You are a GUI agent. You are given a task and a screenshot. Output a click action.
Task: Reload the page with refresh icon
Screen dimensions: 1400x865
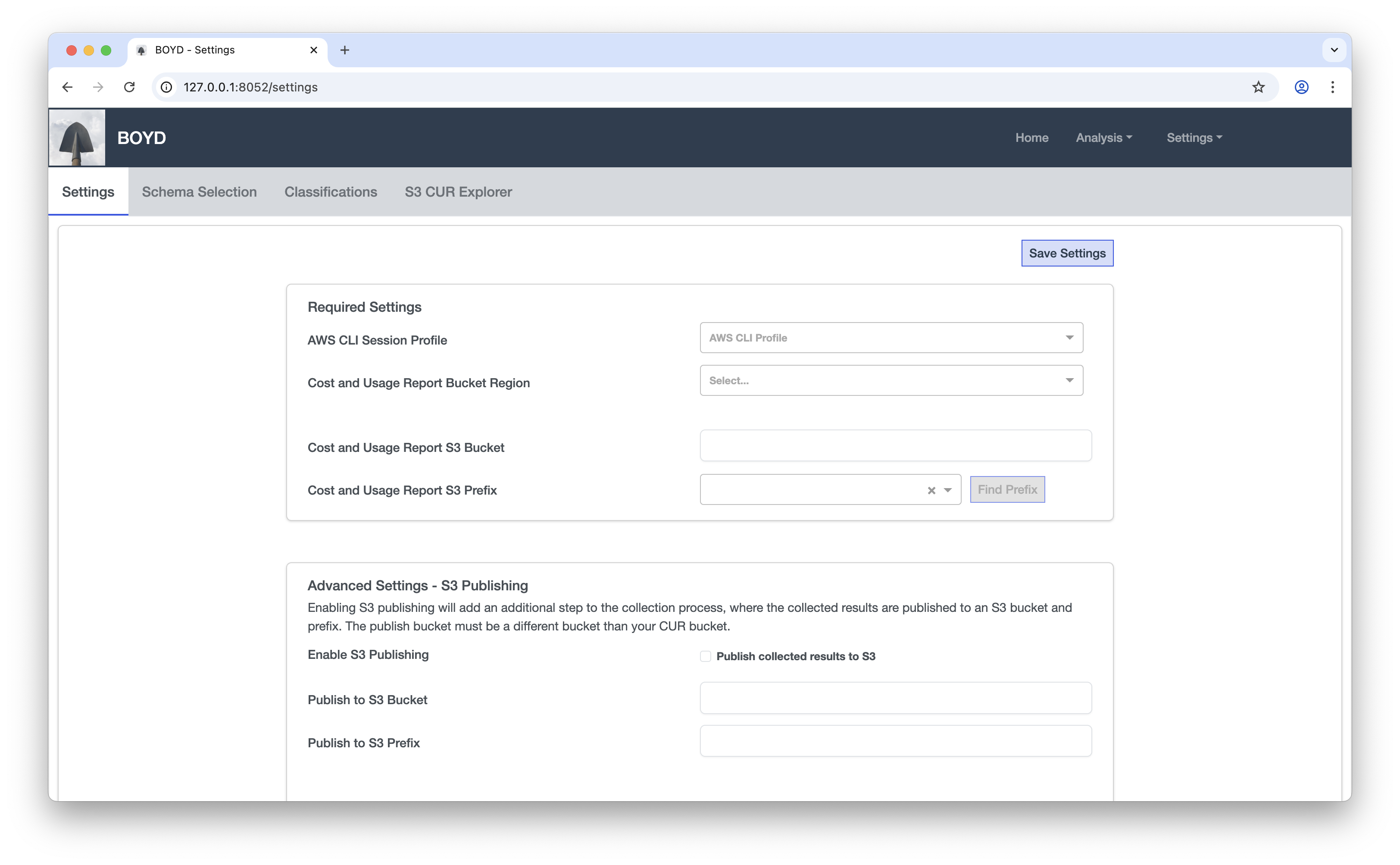coord(129,87)
